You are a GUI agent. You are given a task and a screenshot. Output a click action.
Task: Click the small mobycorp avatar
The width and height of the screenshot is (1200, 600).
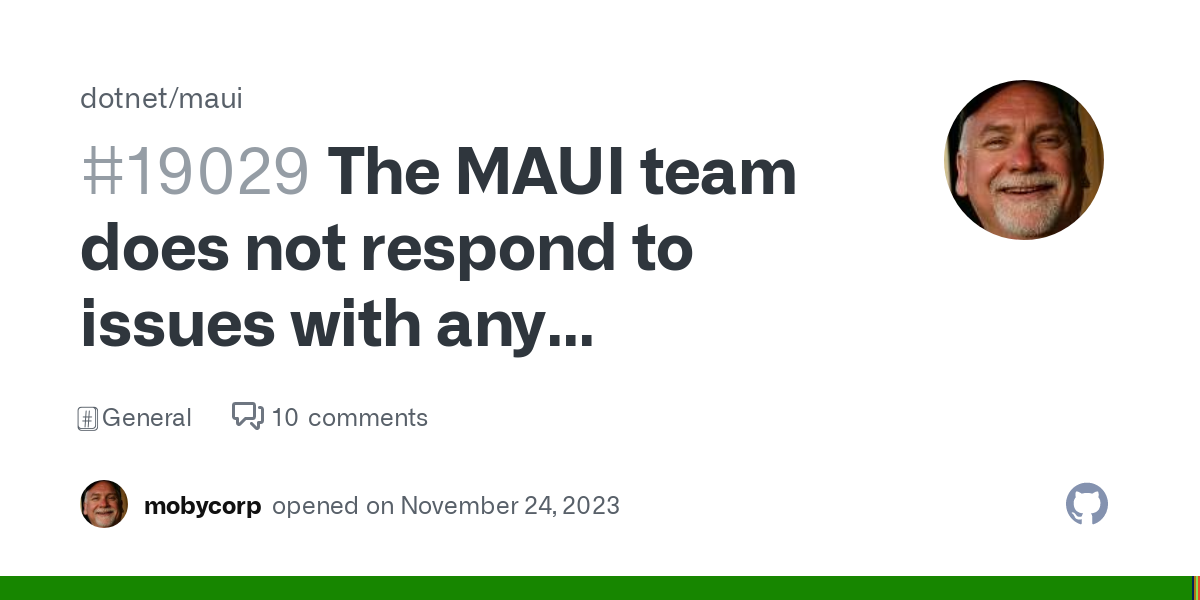click(104, 504)
